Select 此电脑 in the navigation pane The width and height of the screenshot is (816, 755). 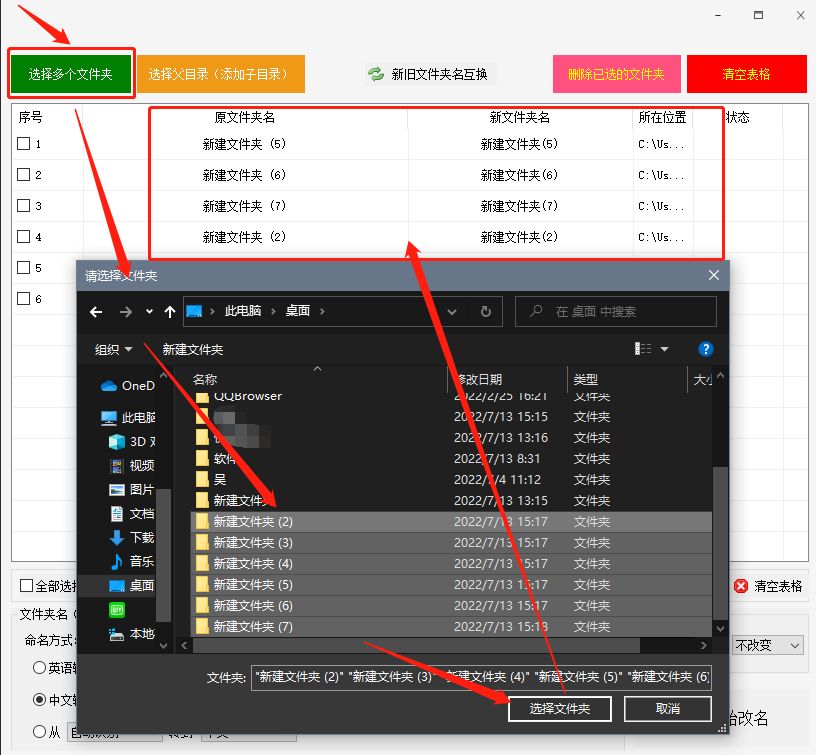tap(128, 418)
